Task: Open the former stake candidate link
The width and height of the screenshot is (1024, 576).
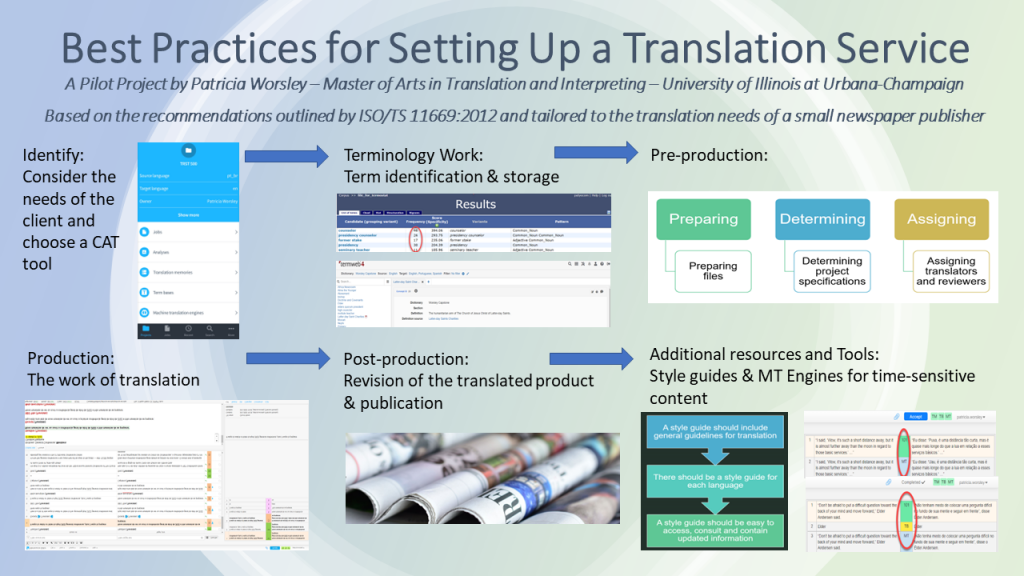Action: (349, 240)
